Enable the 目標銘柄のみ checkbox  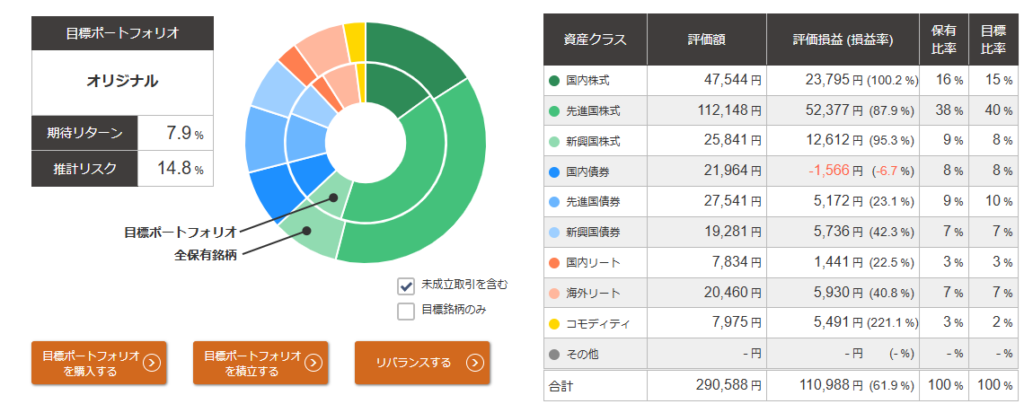click(406, 310)
